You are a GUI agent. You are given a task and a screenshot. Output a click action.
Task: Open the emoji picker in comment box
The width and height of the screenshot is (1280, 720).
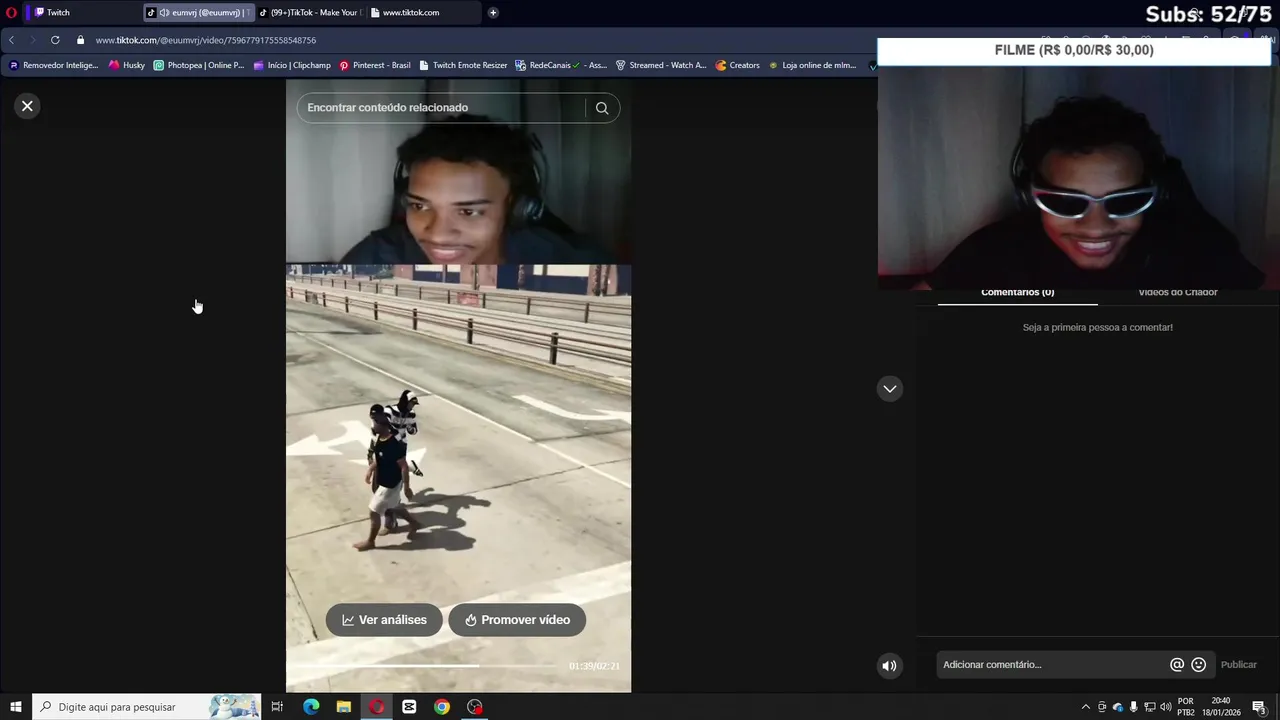coord(1198,665)
